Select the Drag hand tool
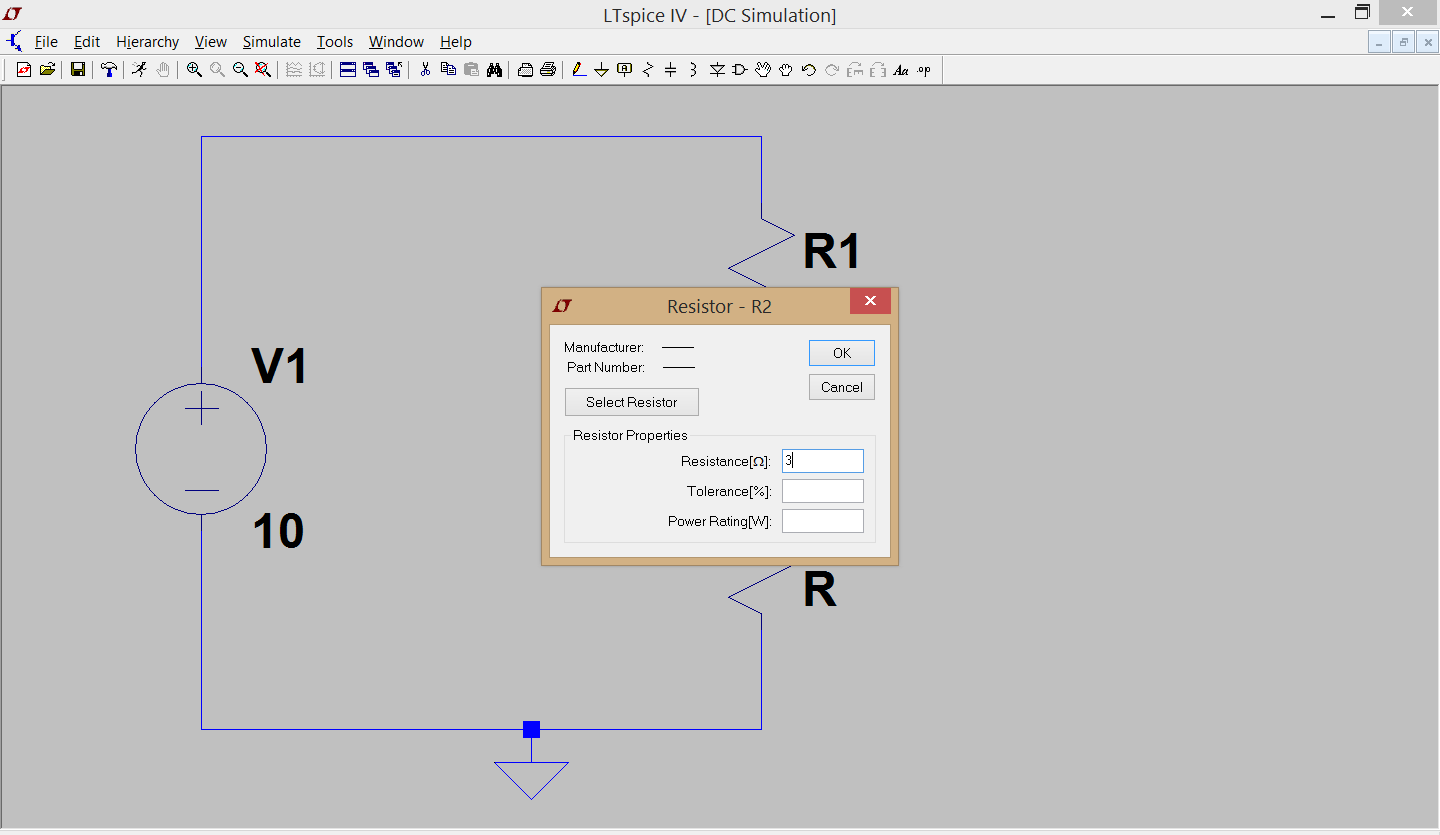The height and width of the screenshot is (835, 1440). point(786,70)
